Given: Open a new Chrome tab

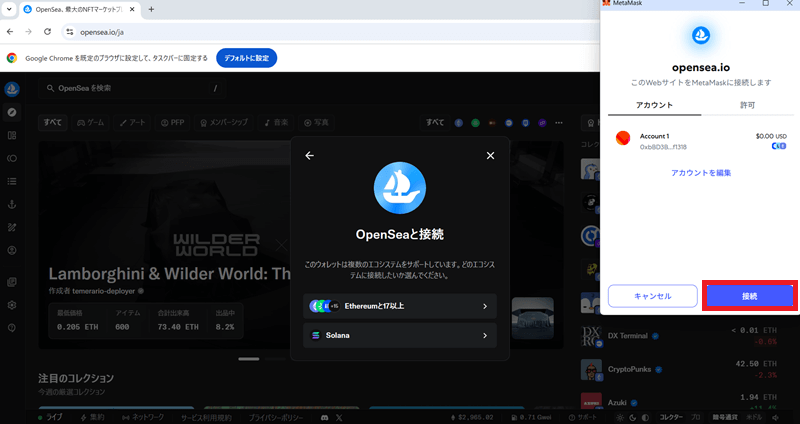Looking at the screenshot, I should [x=151, y=9].
